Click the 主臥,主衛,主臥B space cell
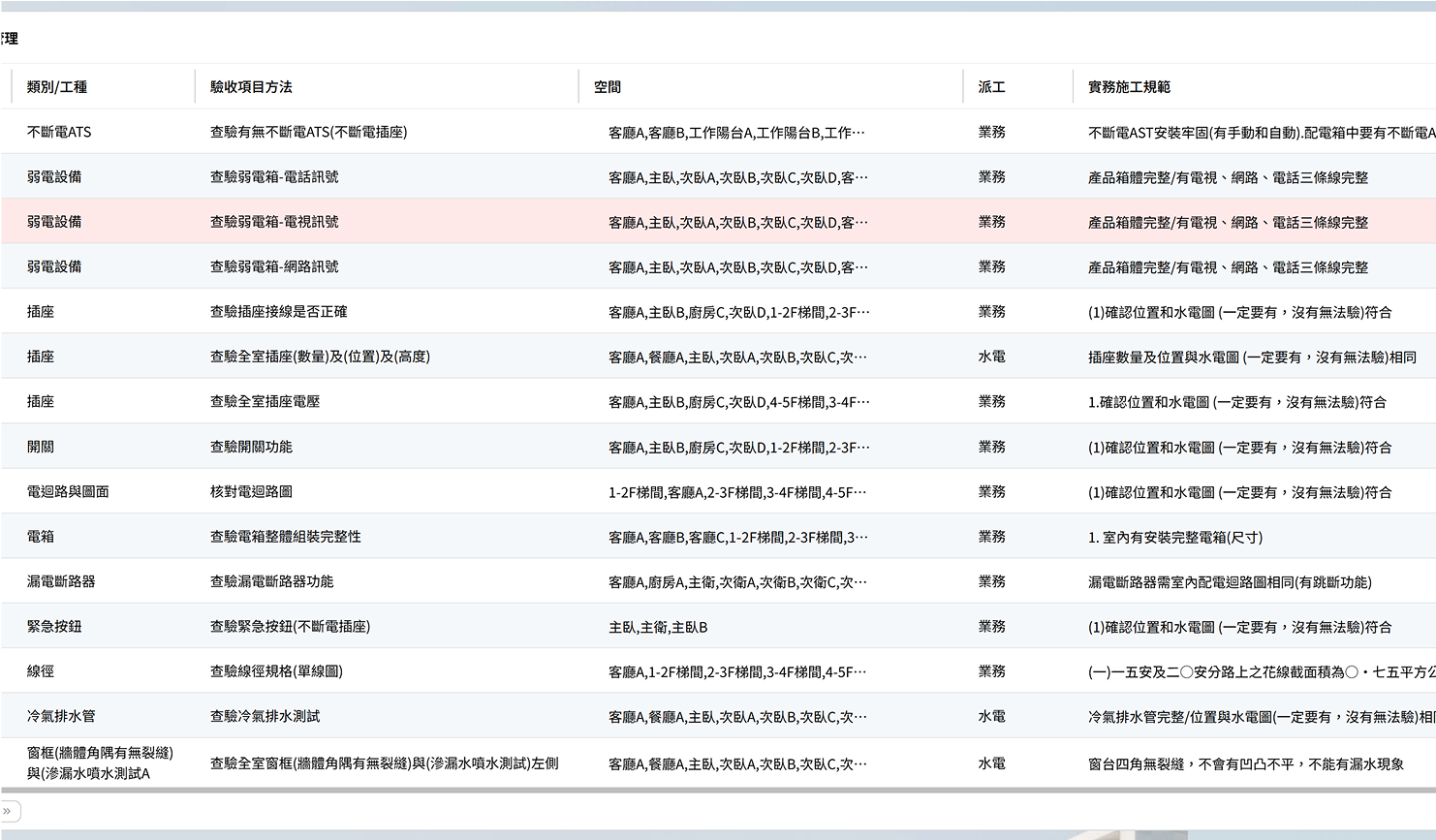 coord(658,627)
